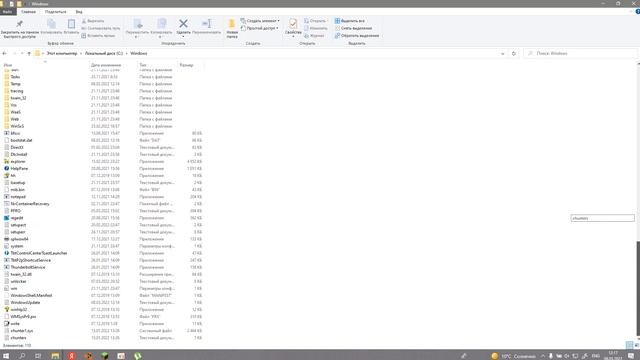The width and height of the screenshot is (640, 360).
Task: Switch to the Share (Поделиться) tab
Action: 56,12
